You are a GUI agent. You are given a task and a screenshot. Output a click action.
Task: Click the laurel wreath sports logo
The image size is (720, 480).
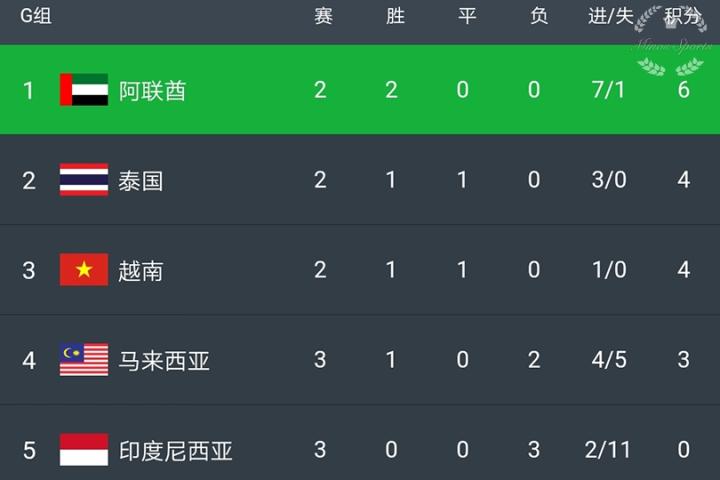pyautogui.click(x=670, y=42)
